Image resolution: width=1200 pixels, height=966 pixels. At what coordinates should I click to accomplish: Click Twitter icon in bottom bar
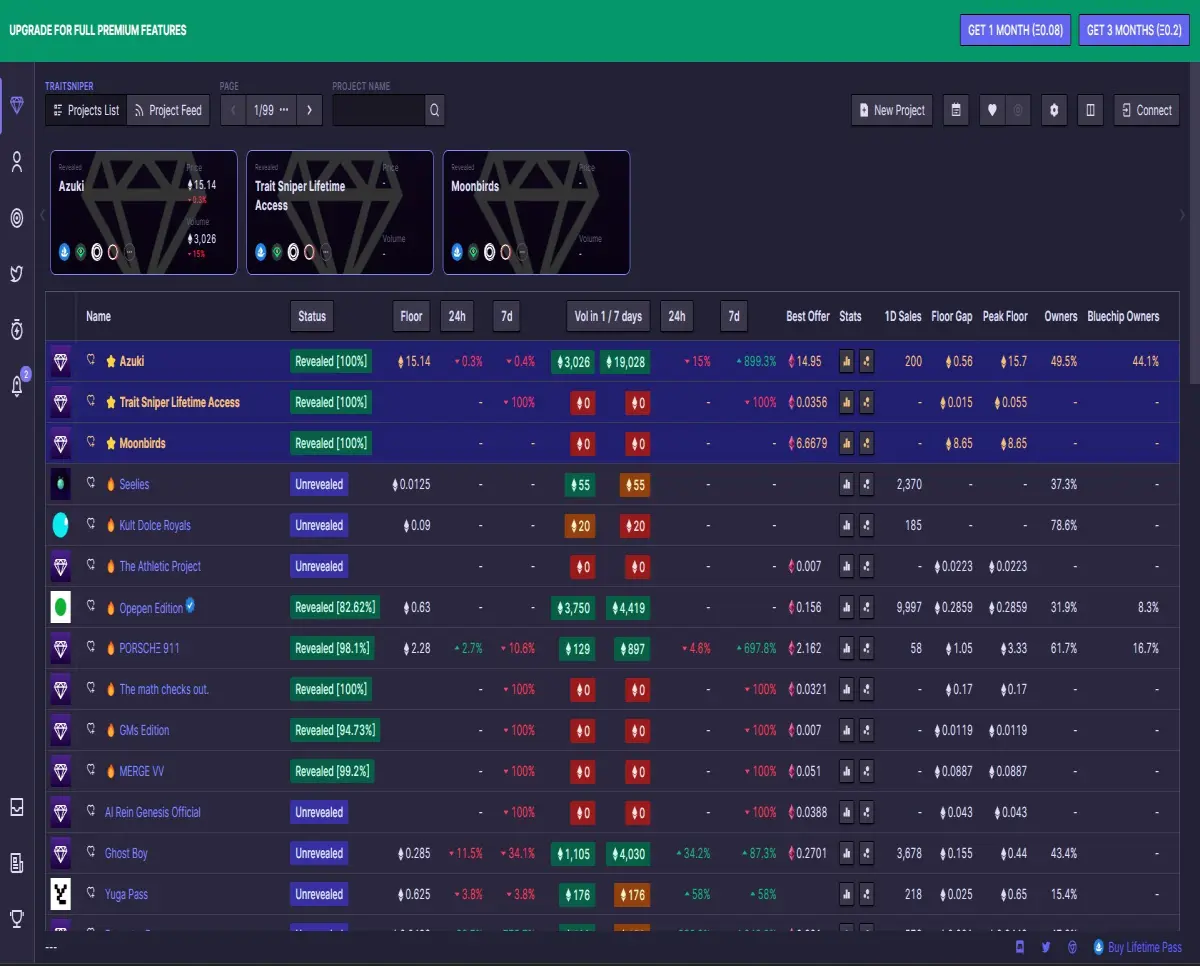tap(1046, 947)
